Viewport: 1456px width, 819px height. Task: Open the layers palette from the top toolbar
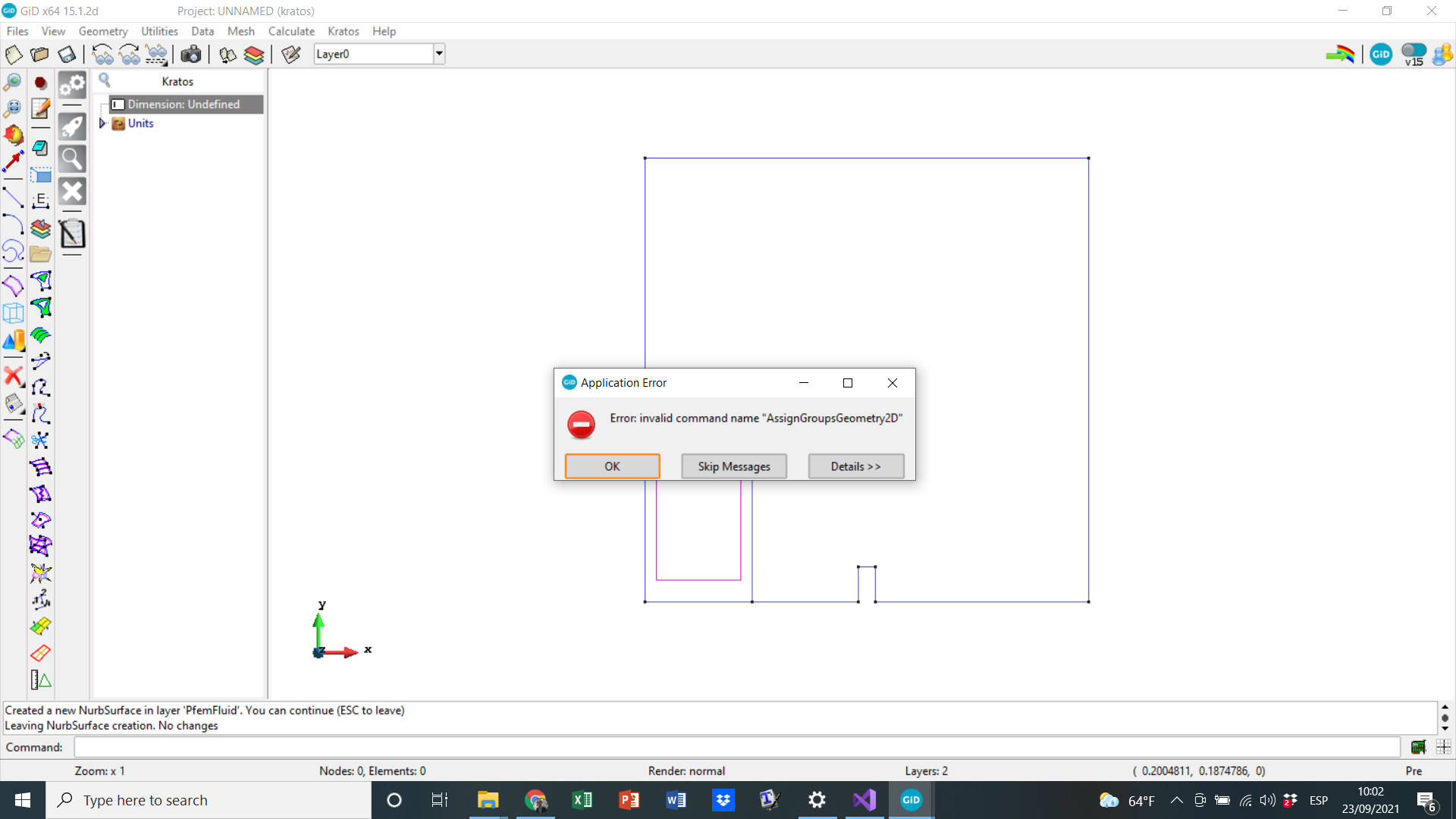click(255, 54)
